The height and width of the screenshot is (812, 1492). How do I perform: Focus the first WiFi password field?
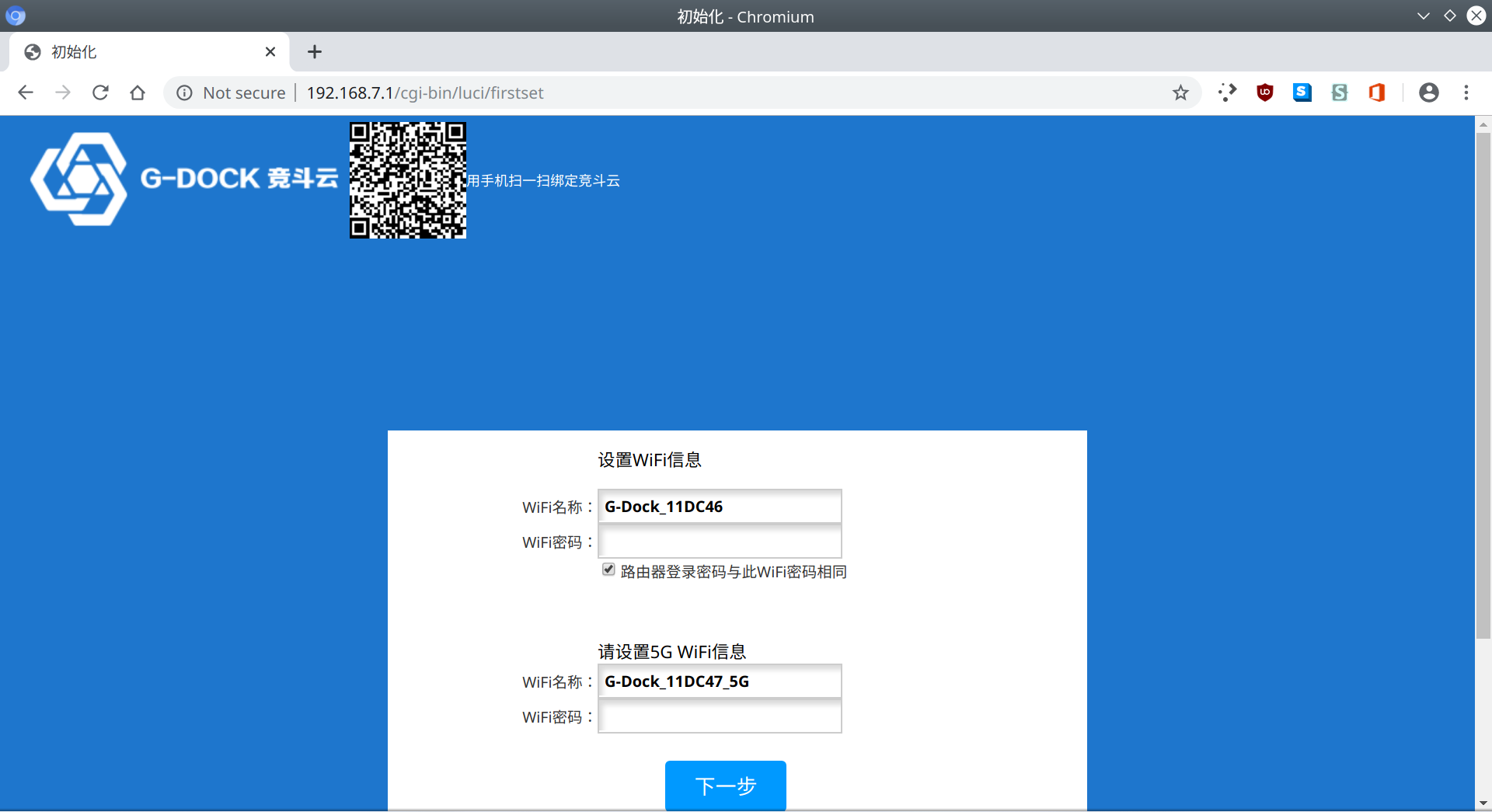[720, 542]
